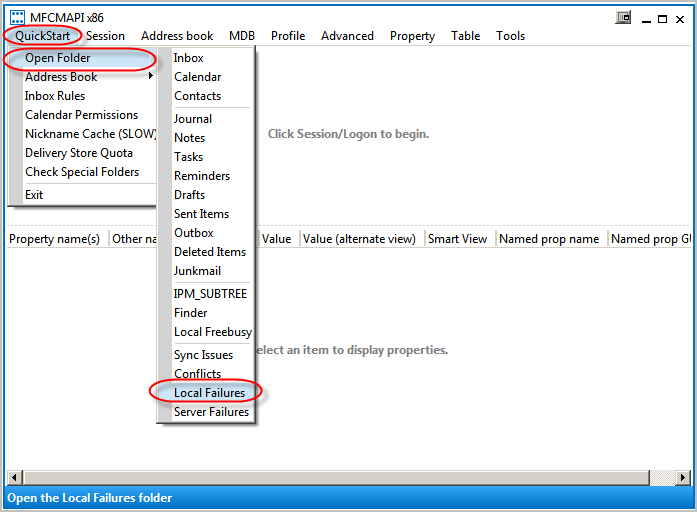This screenshot has width=697, height=512.
Task: Click Exit in the QuickStart menu
Action: (x=34, y=195)
